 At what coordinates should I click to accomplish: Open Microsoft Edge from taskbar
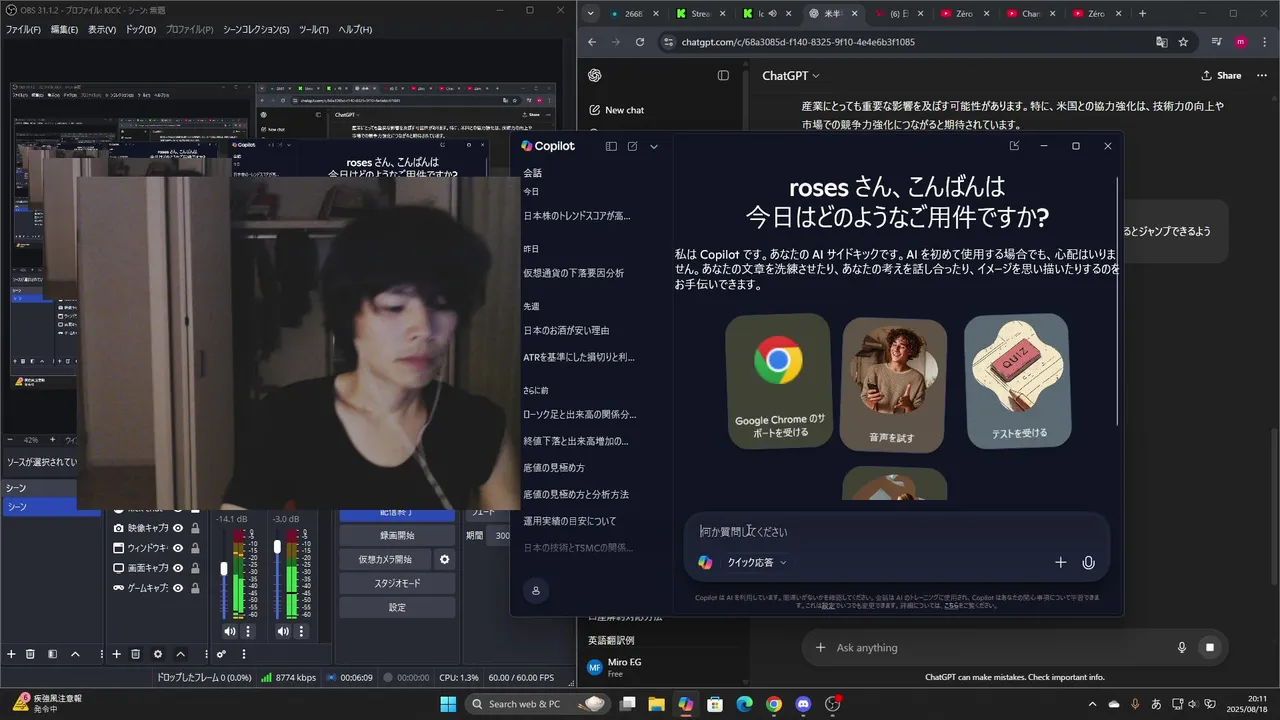744,704
